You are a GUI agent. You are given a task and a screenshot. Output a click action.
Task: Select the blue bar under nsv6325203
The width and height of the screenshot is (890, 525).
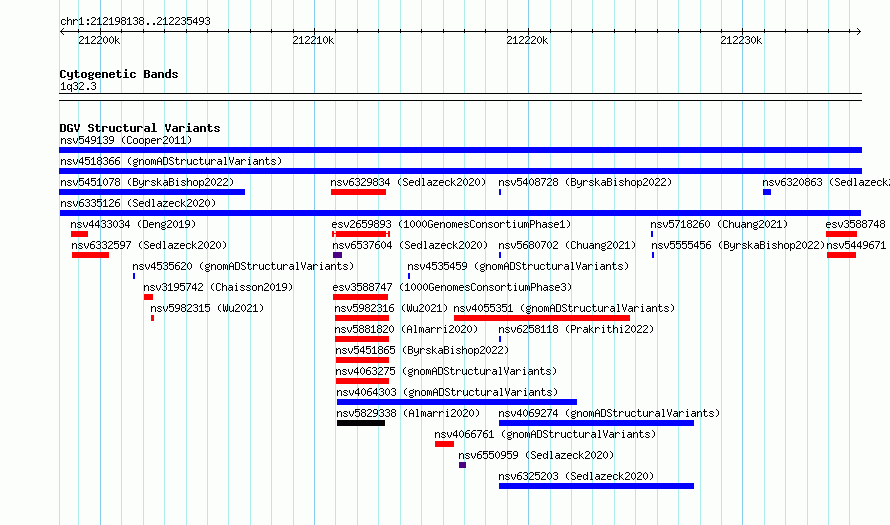pos(596,486)
